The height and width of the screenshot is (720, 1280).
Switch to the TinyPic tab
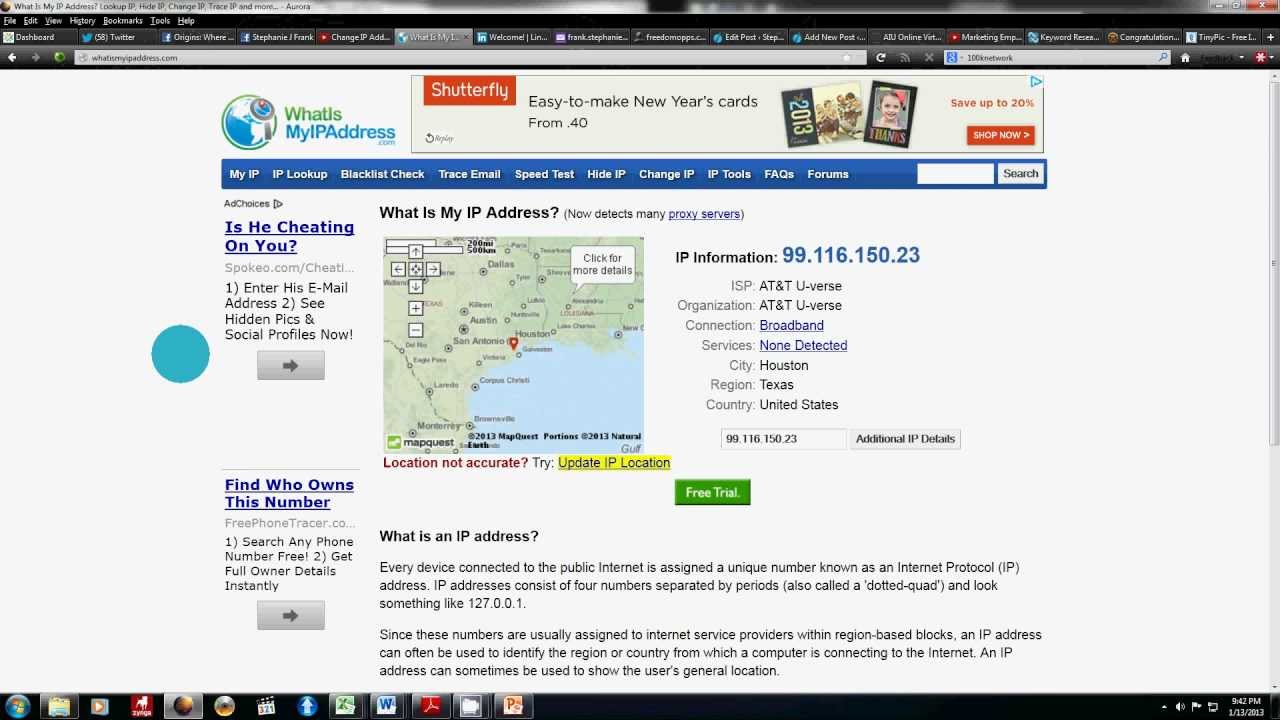(x=1221, y=37)
